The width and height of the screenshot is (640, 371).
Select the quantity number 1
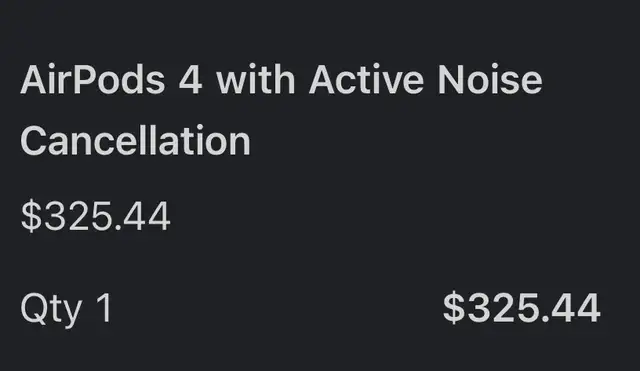tap(104, 307)
